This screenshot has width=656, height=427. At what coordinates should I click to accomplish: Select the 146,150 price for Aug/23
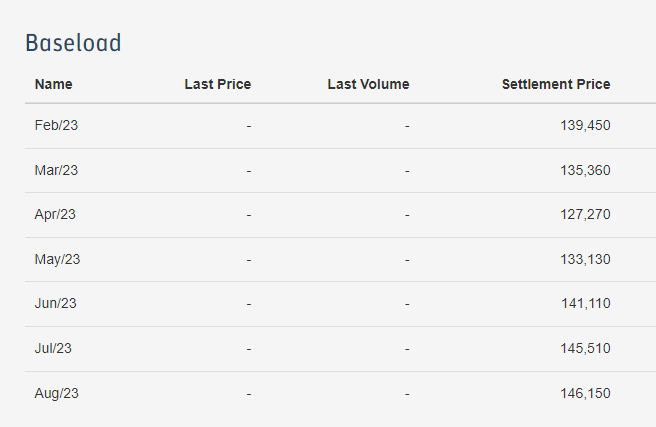point(585,393)
